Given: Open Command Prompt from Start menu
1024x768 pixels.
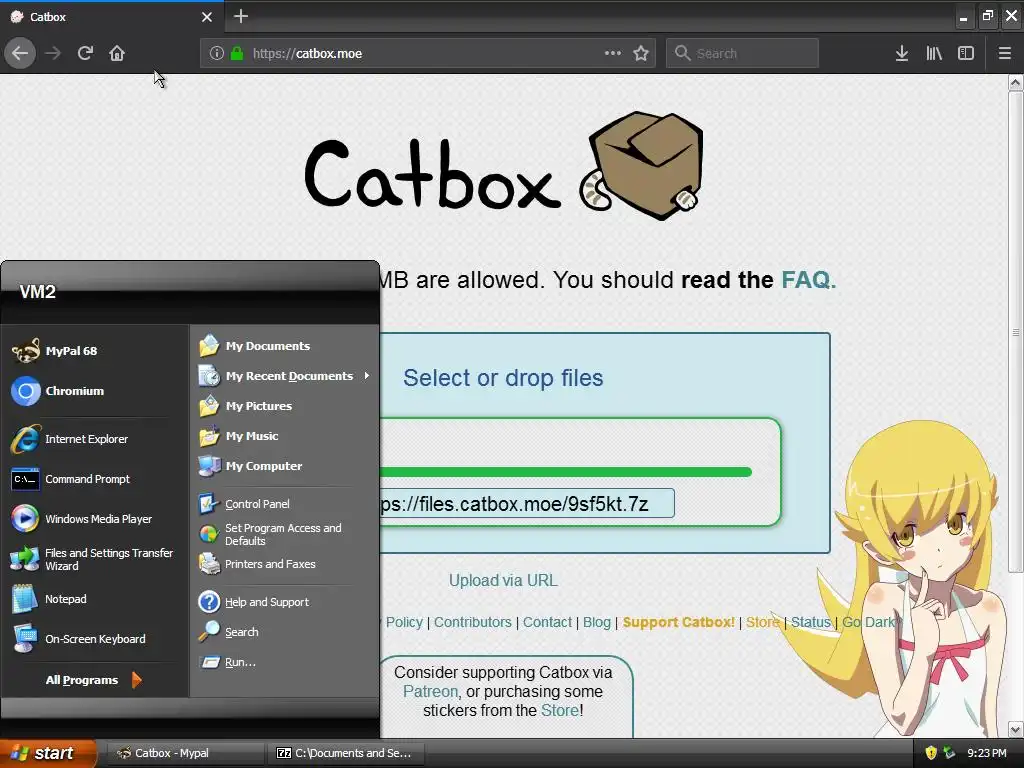Looking at the screenshot, I should (x=95, y=479).
